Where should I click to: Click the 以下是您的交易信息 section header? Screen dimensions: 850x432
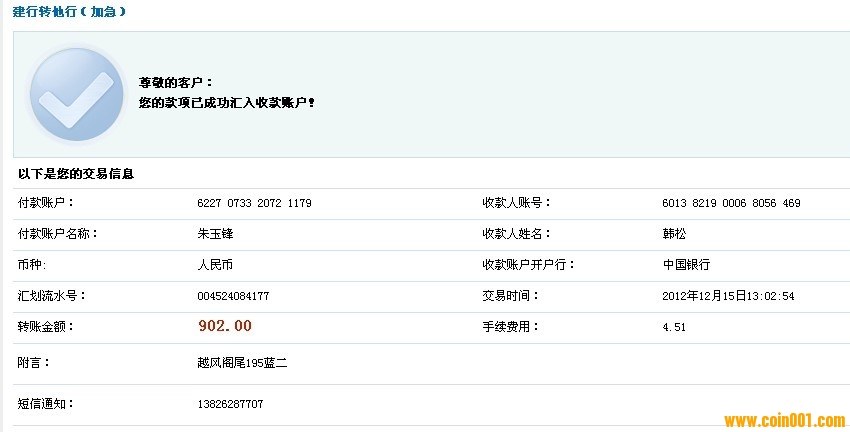76,174
